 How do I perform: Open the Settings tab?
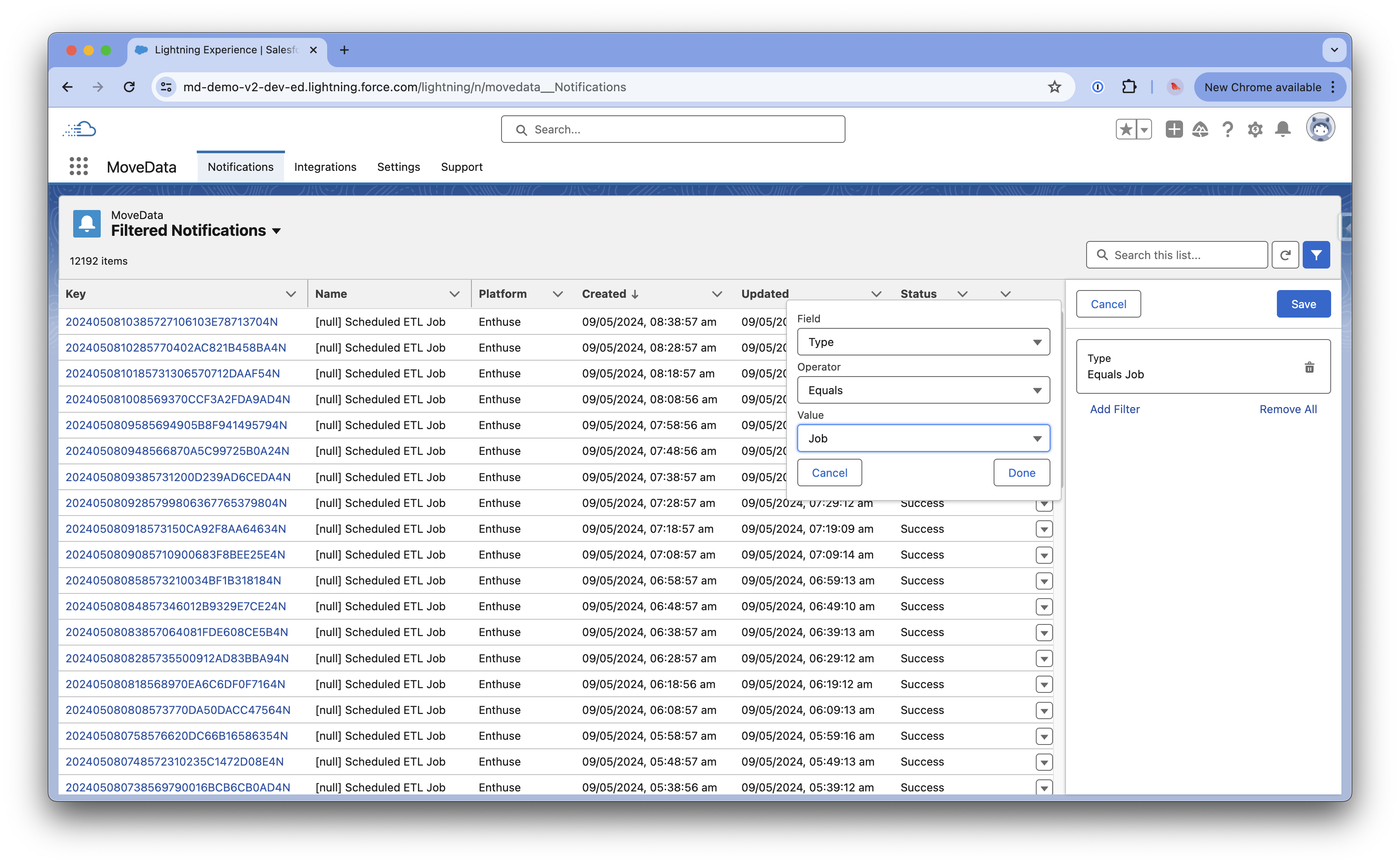tap(398, 167)
